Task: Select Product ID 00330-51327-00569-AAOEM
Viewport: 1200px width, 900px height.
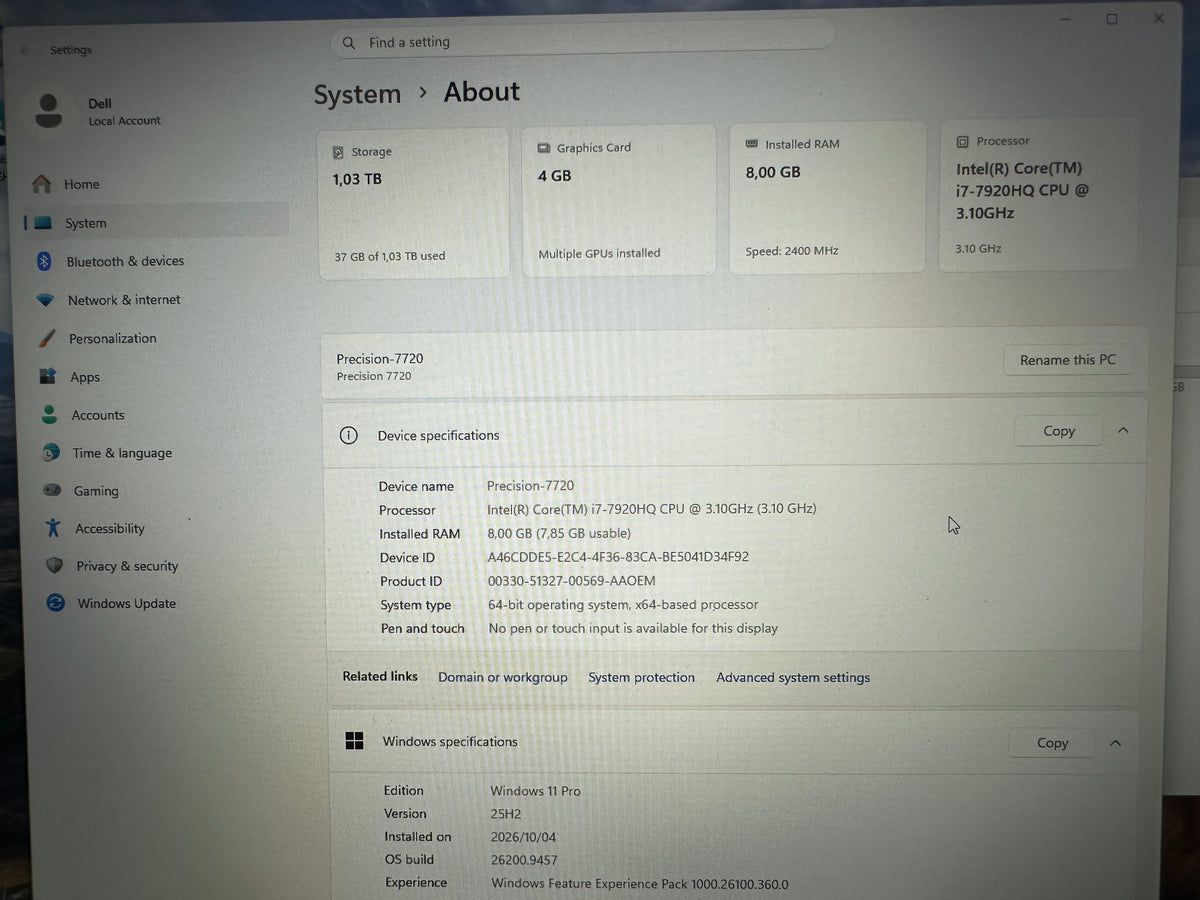Action: (x=572, y=581)
